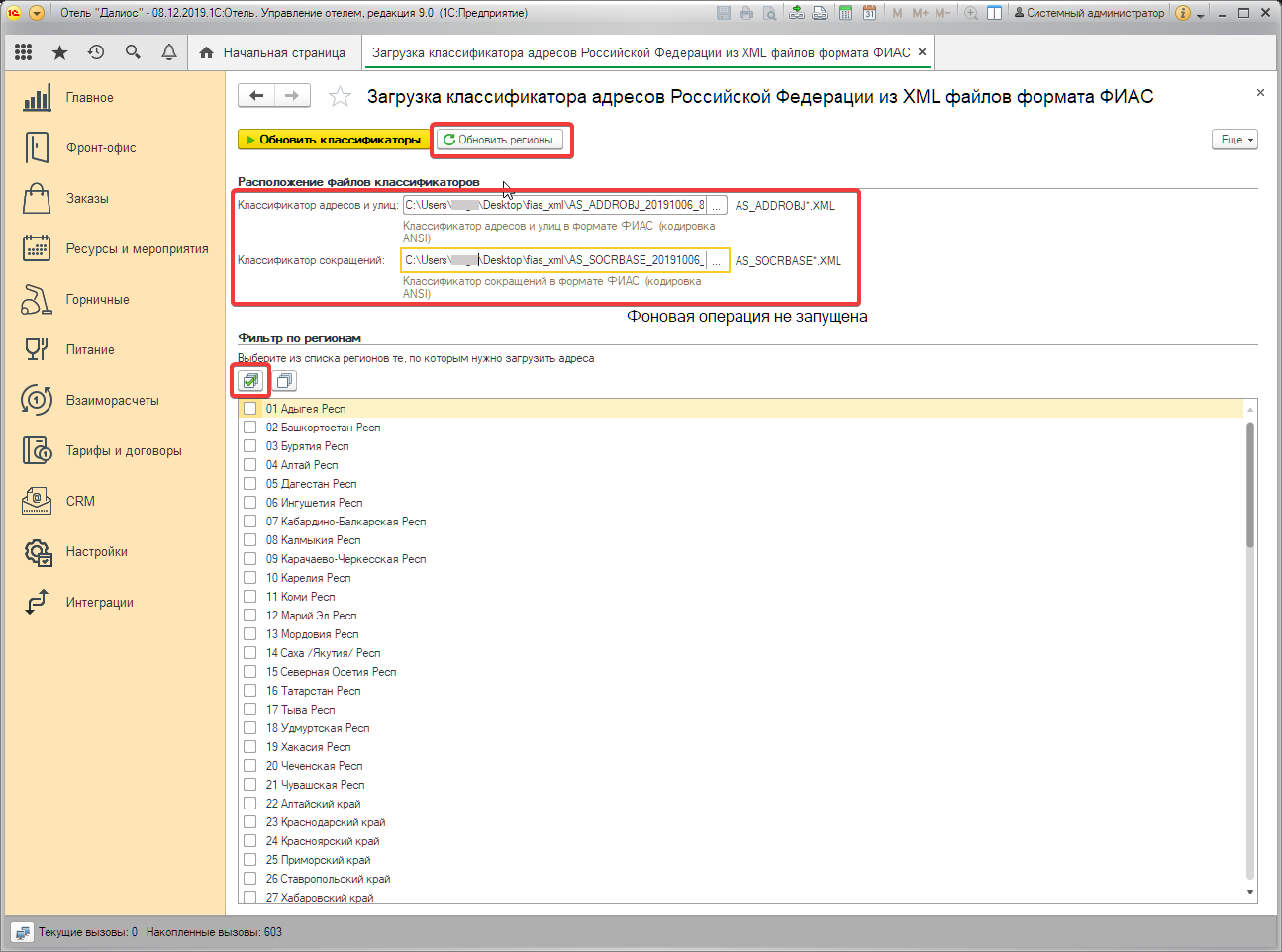Tick the checkbox for 02 Башкортостан Респ

click(250, 428)
